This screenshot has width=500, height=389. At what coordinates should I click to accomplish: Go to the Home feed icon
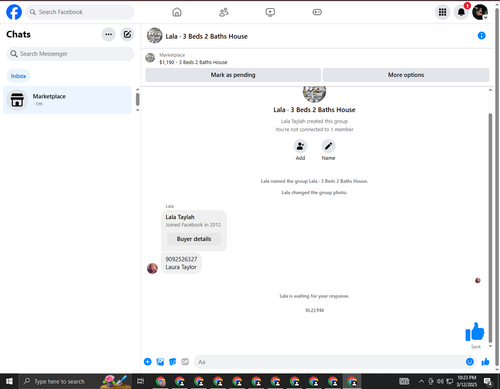[x=177, y=12]
